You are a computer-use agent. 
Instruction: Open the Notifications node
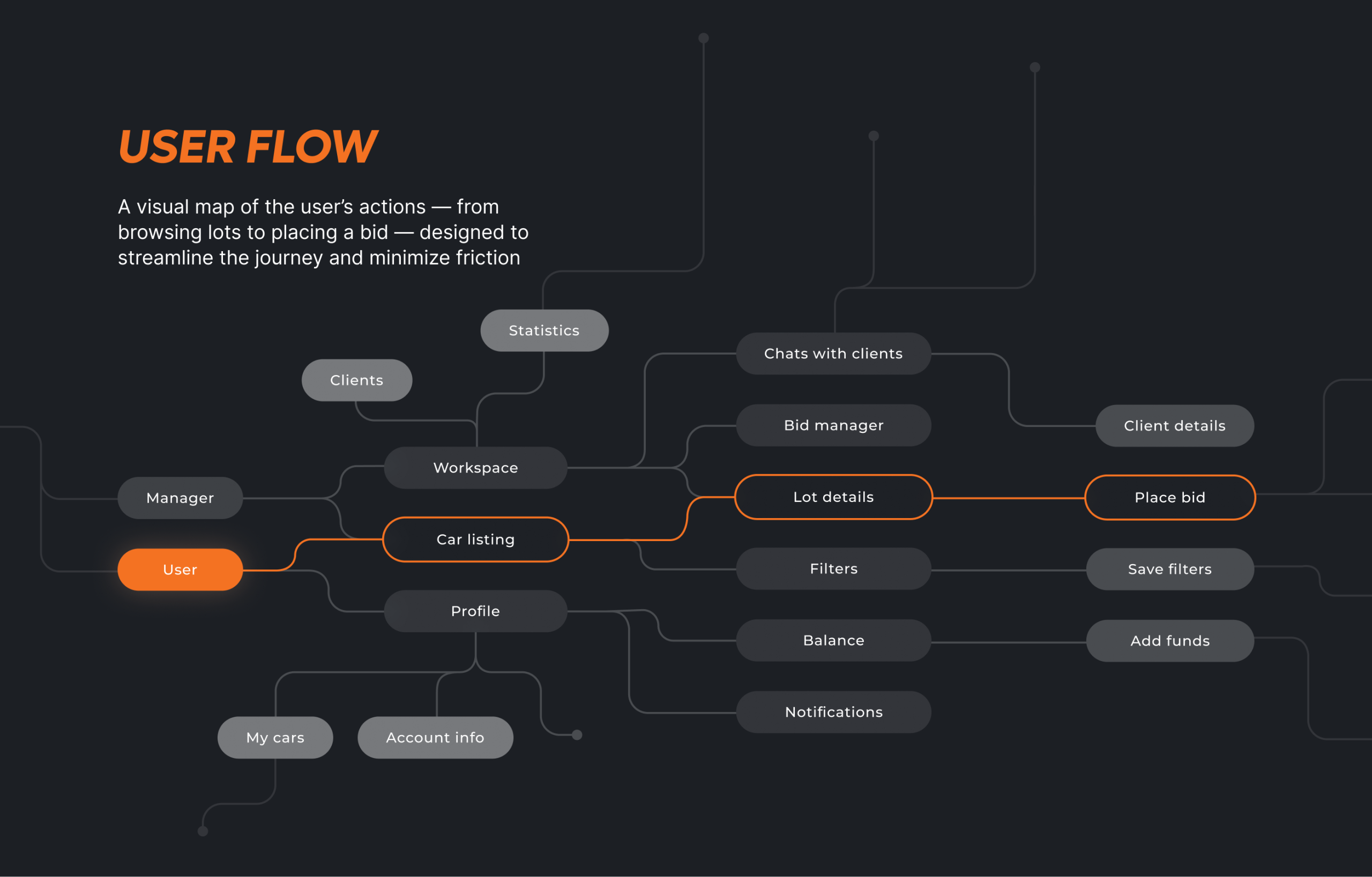pos(833,712)
